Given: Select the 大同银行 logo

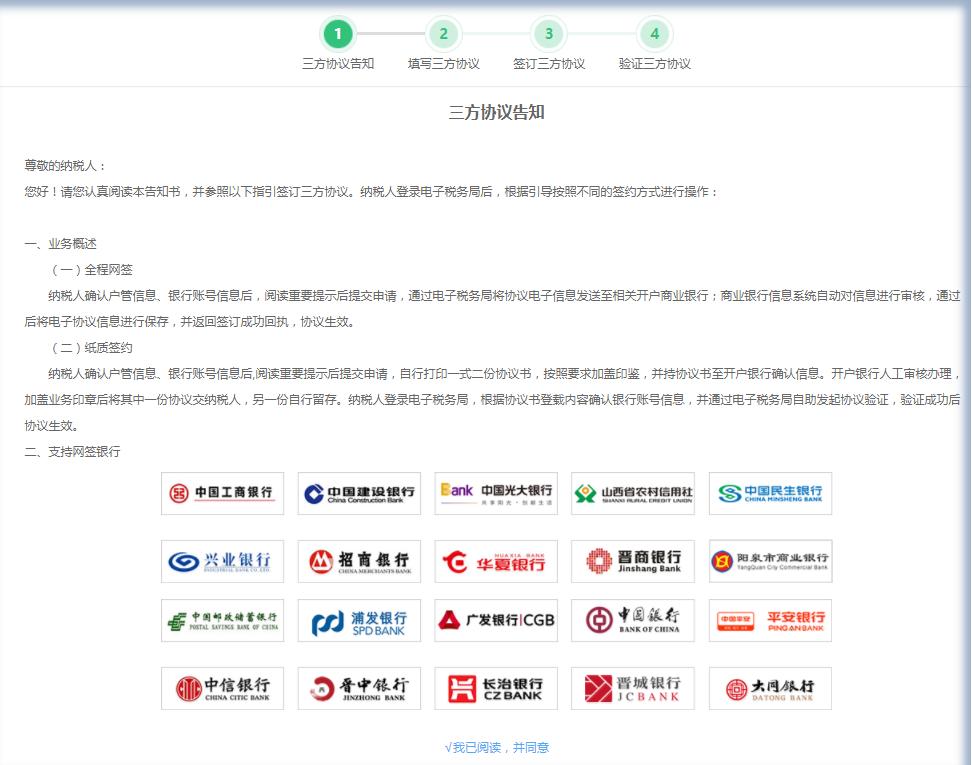Looking at the screenshot, I should (769, 688).
